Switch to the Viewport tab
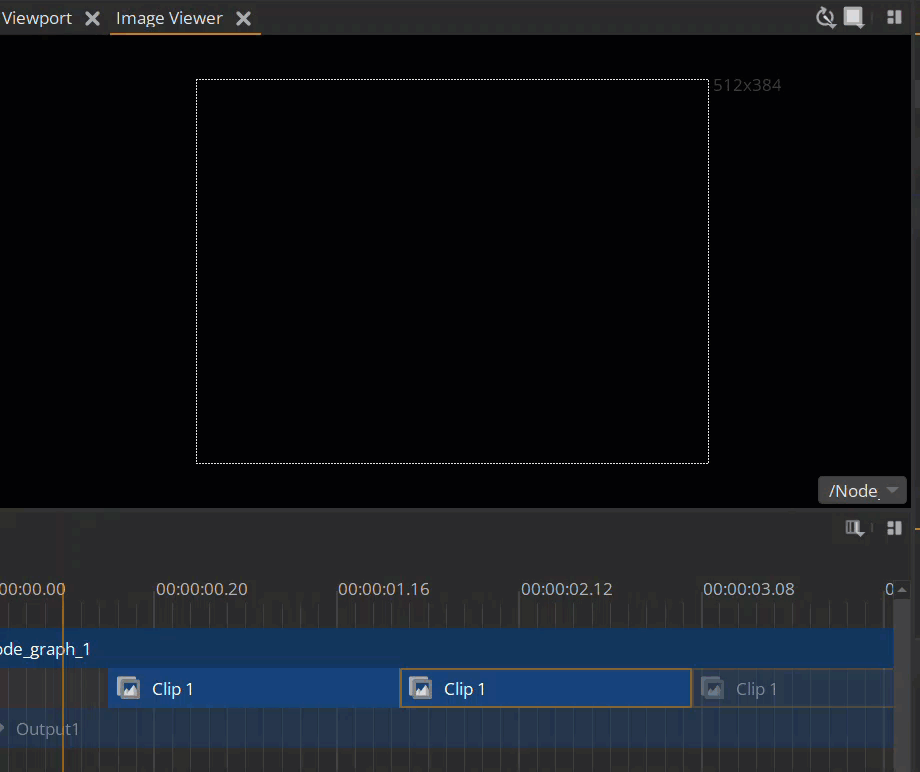The height and width of the screenshot is (772, 920). 37,18
